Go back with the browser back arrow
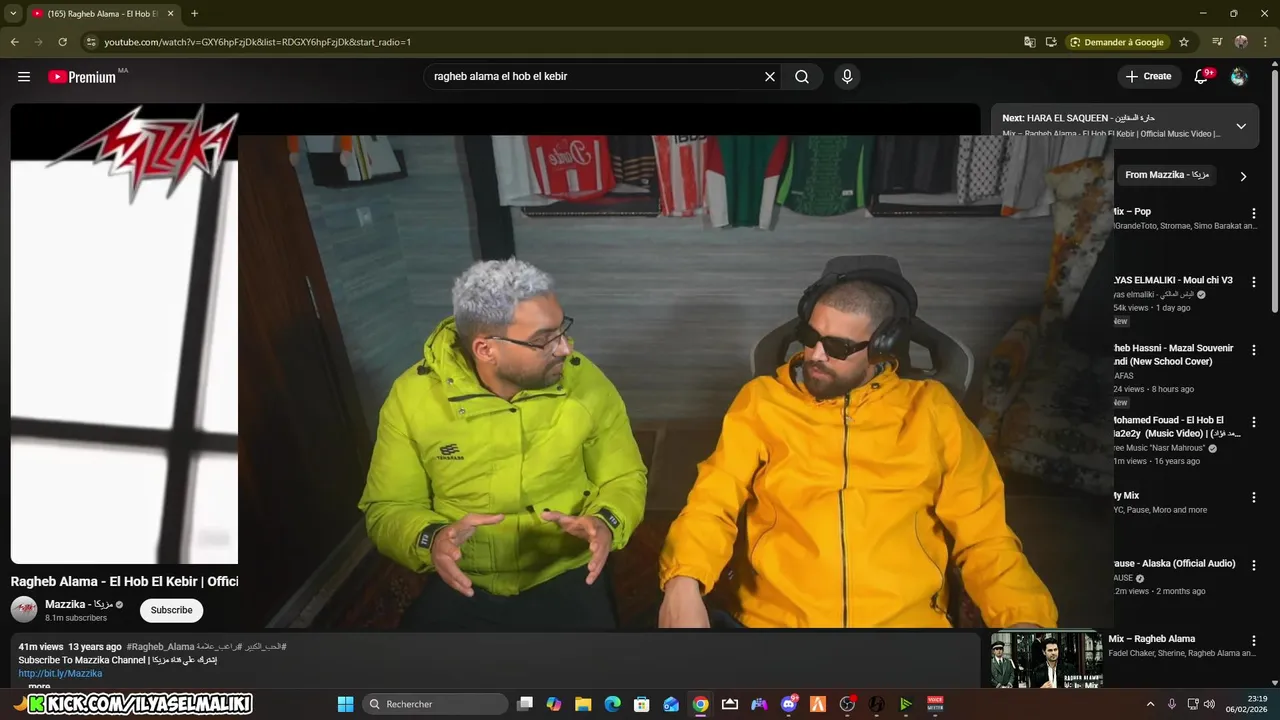The height and width of the screenshot is (720, 1280). pos(14,42)
